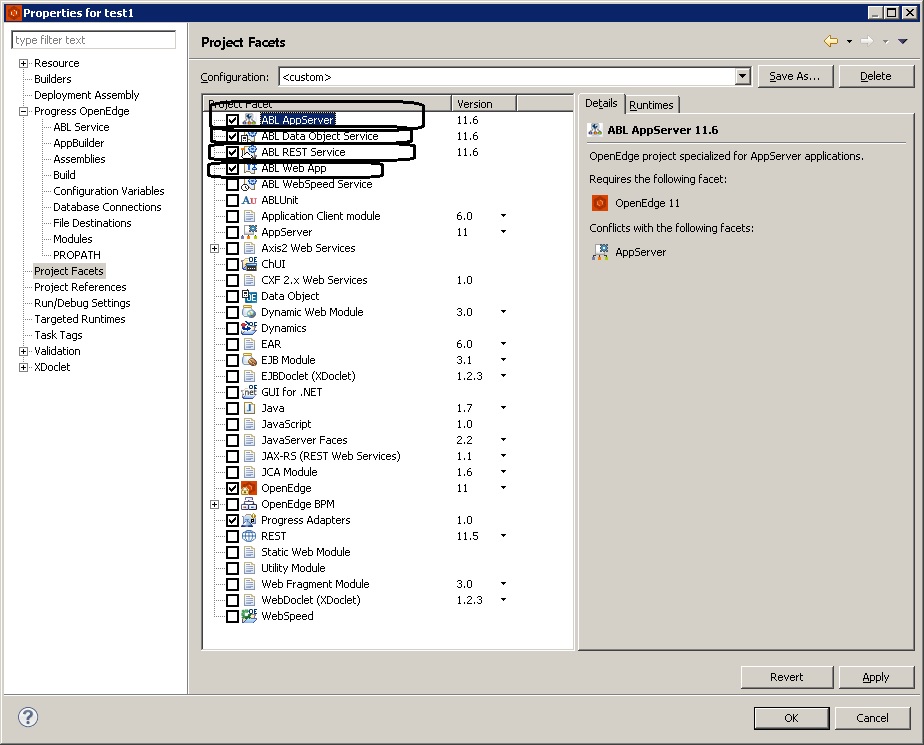The image size is (924, 745).
Task: Uncheck the ABL AppServer checkbox
Action: coord(233,120)
